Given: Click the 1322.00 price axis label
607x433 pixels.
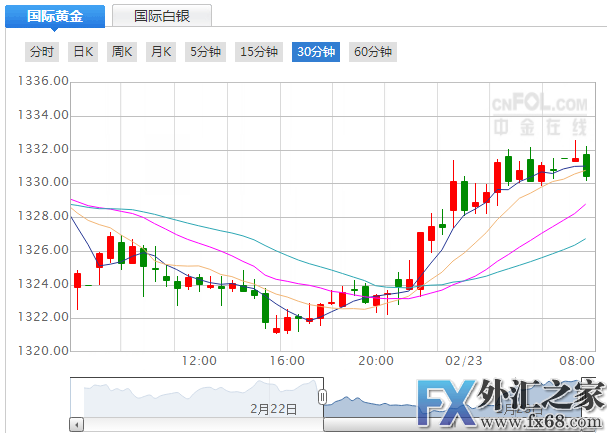Looking at the screenshot, I should (43, 317).
